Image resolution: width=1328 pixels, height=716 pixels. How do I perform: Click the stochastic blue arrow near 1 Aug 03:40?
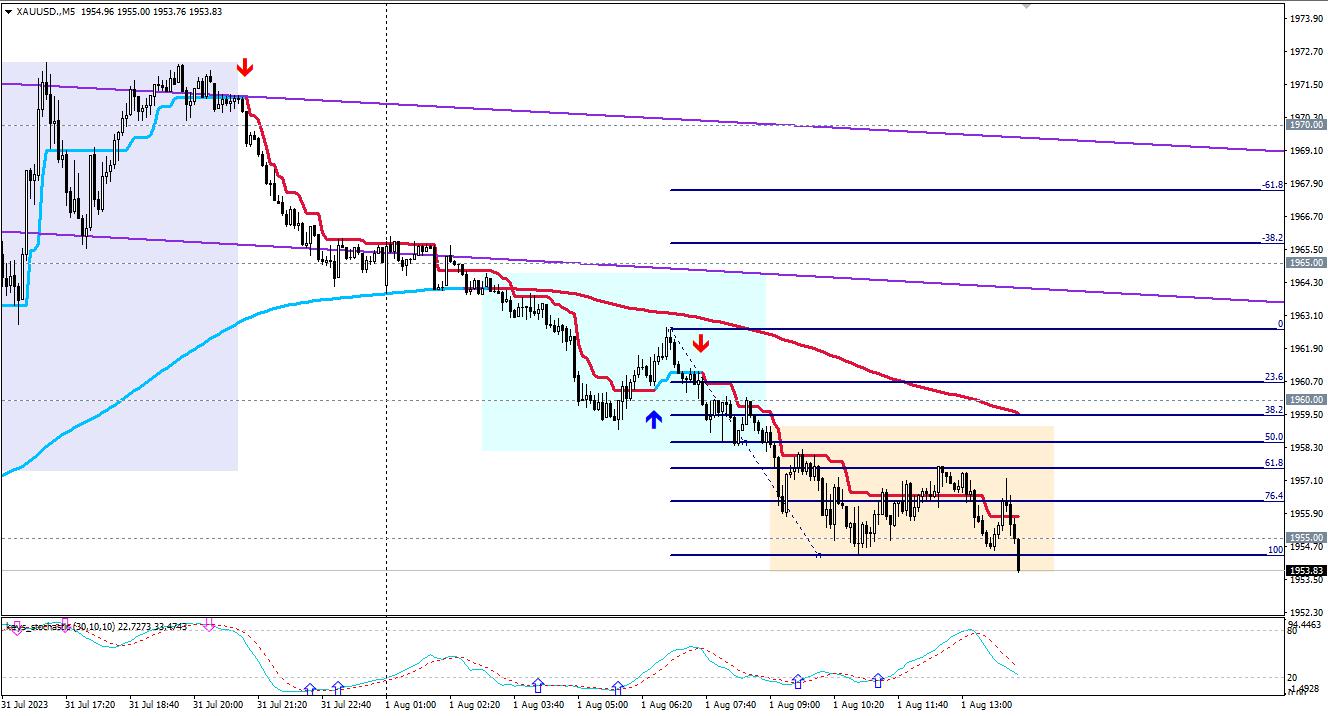point(538,686)
